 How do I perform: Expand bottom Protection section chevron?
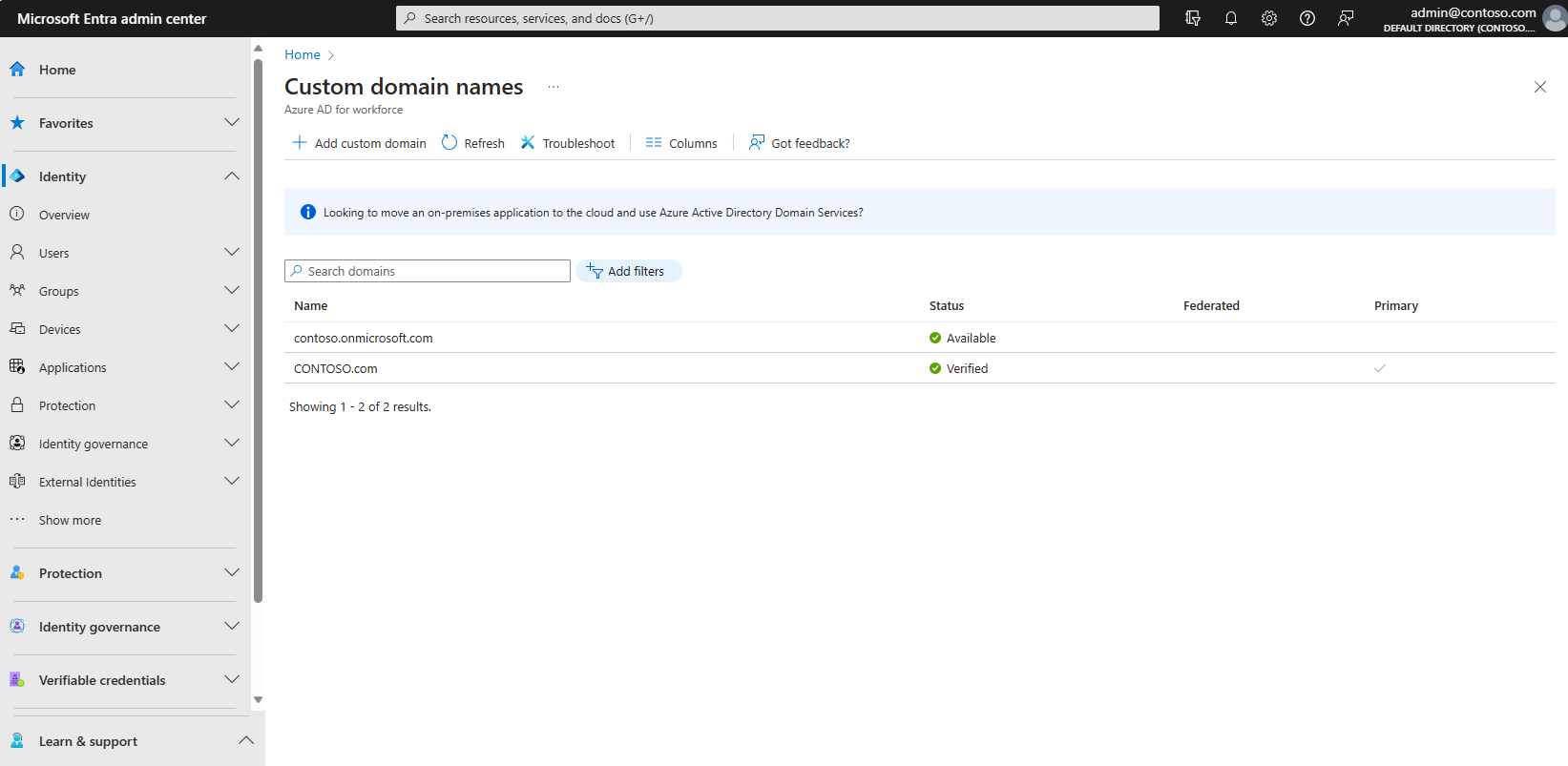pos(232,572)
